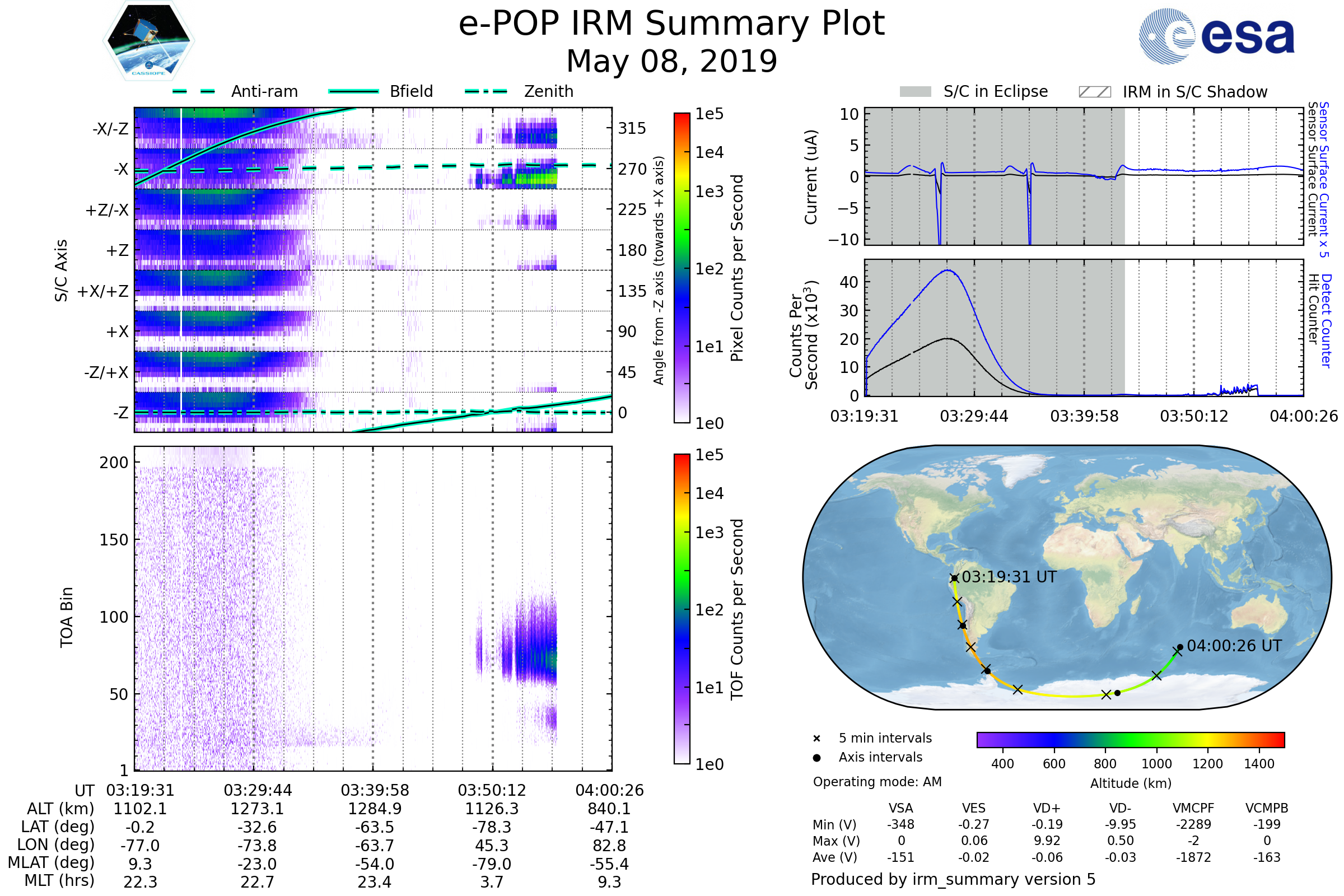The height and width of the screenshot is (896, 1344).
Task: Click the VMCPF voltage column header
Action: pyautogui.click(x=1193, y=808)
